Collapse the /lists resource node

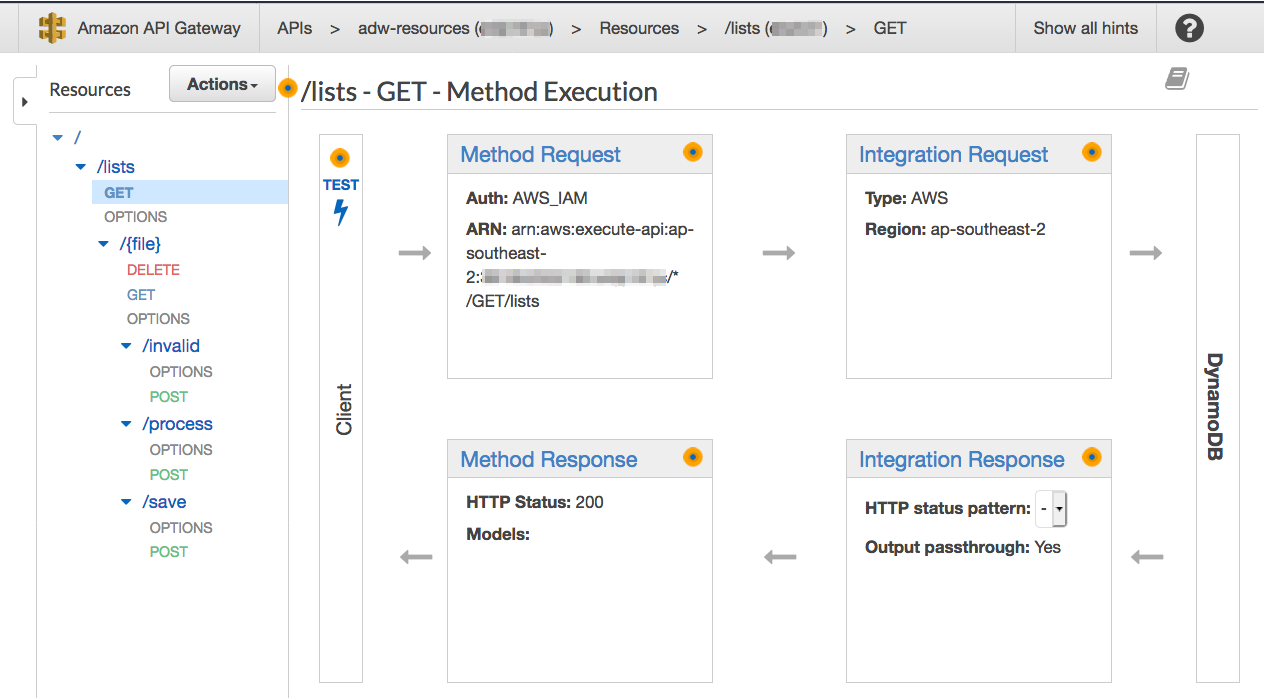tap(81, 167)
